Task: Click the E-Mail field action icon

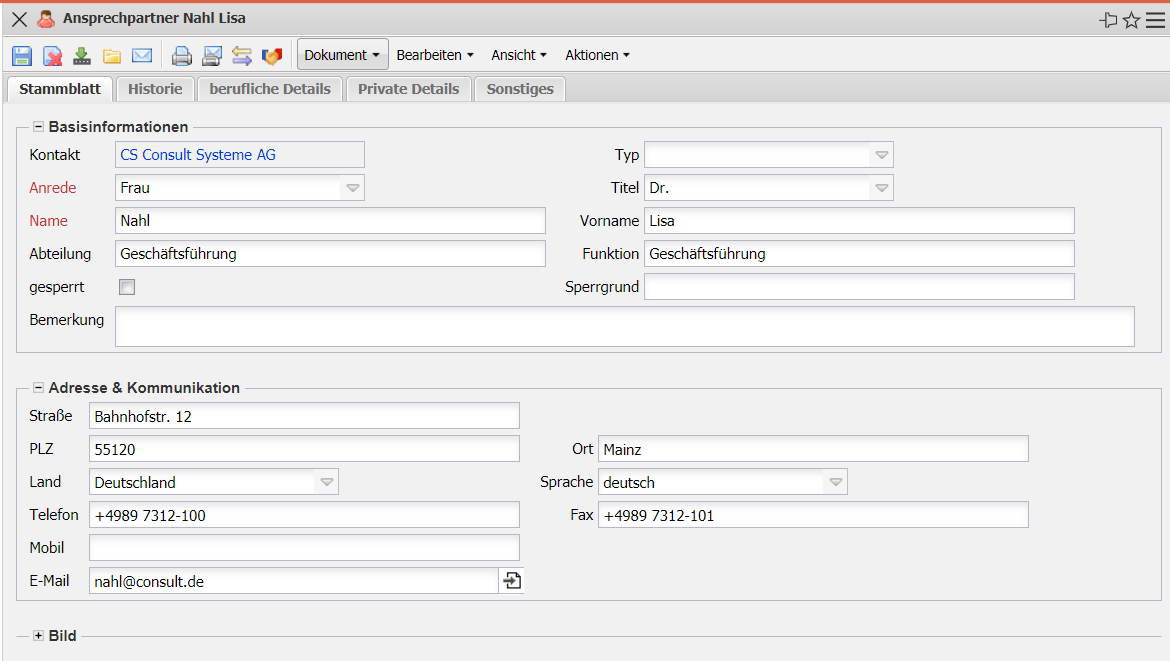Action: click(512, 581)
